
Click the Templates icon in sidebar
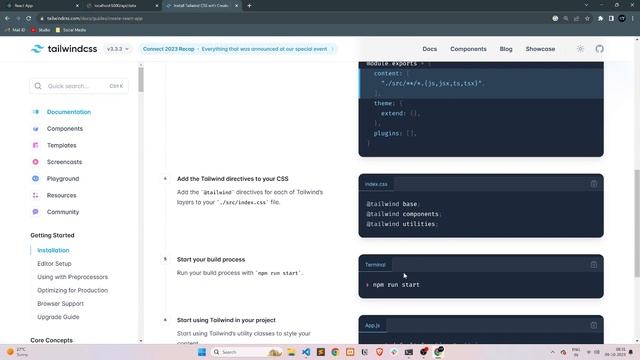(36, 145)
